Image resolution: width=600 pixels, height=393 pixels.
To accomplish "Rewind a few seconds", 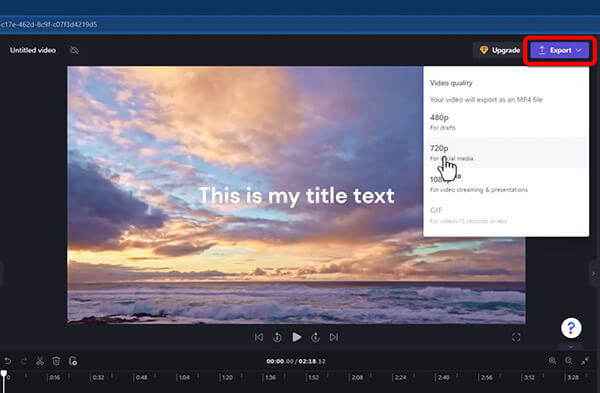I will click(x=277, y=337).
